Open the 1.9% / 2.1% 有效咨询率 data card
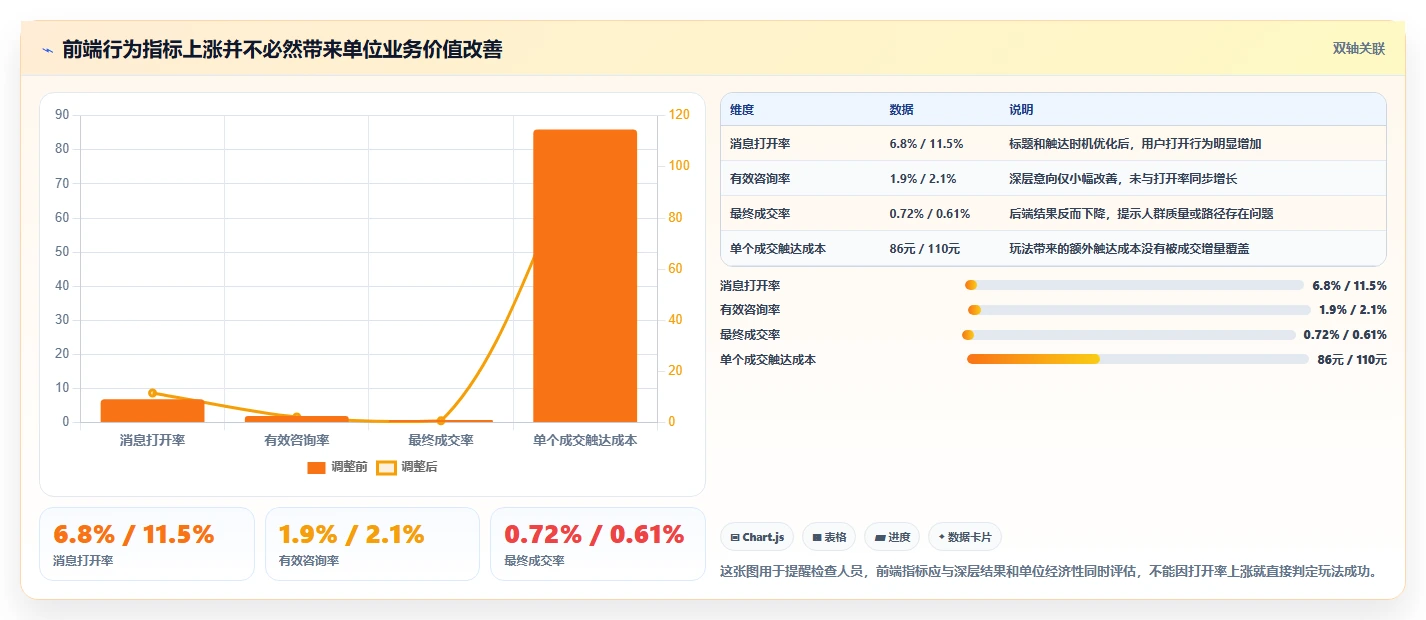The height and width of the screenshot is (620, 1426). [372, 544]
